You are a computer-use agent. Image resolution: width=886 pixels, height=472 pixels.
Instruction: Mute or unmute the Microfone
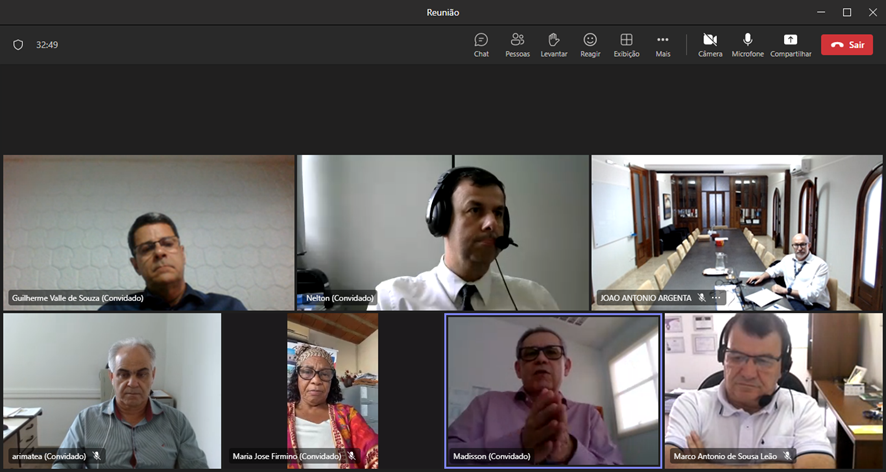pos(747,44)
